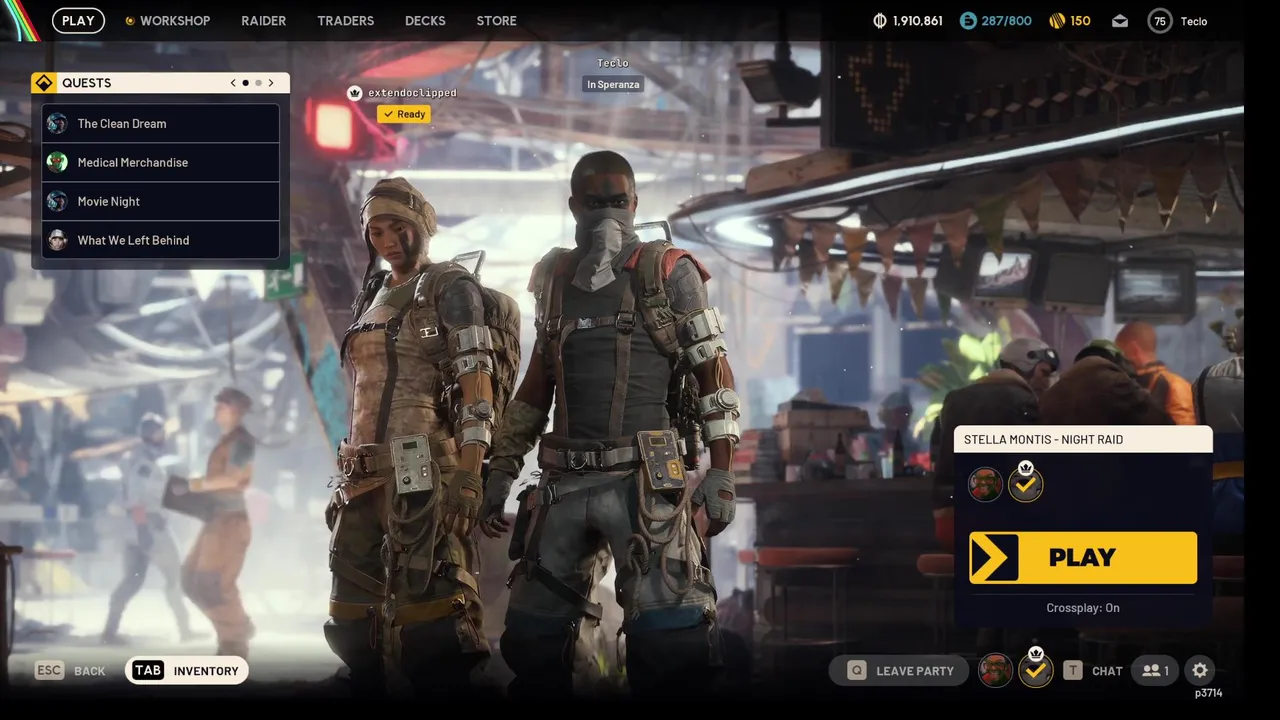The width and height of the screenshot is (1280, 720).
Task: Click the In Speranza status label
Action: pos(612,84)
